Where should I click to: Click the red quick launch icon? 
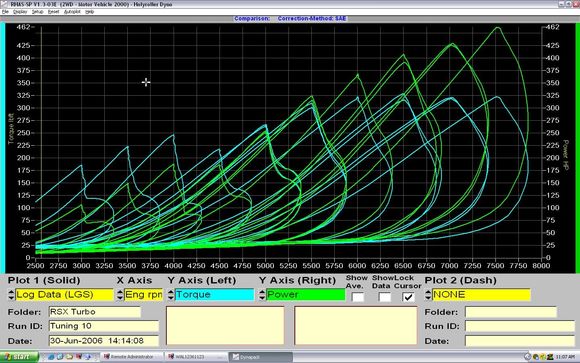79,357
